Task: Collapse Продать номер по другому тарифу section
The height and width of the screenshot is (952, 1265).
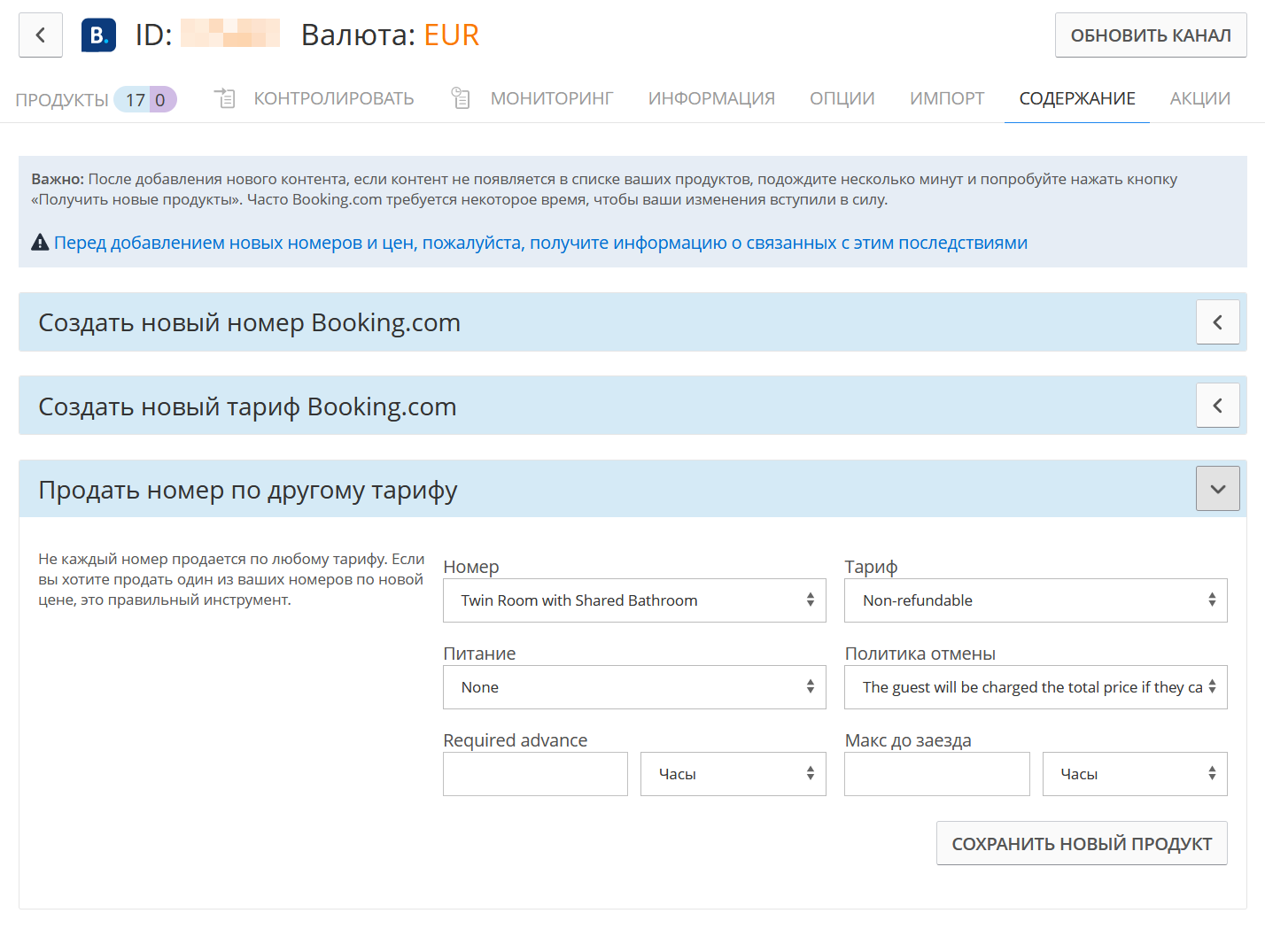Action: 1218,489
